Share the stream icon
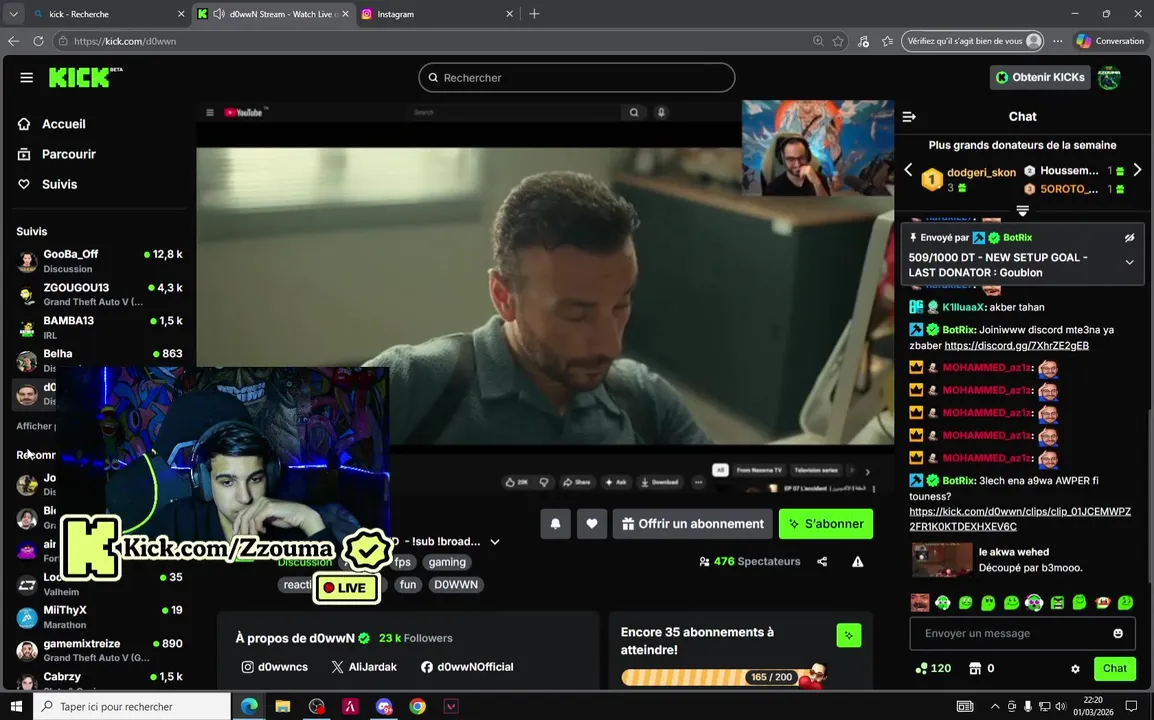Screen dimensions: 1154x720 coord(822,562)
